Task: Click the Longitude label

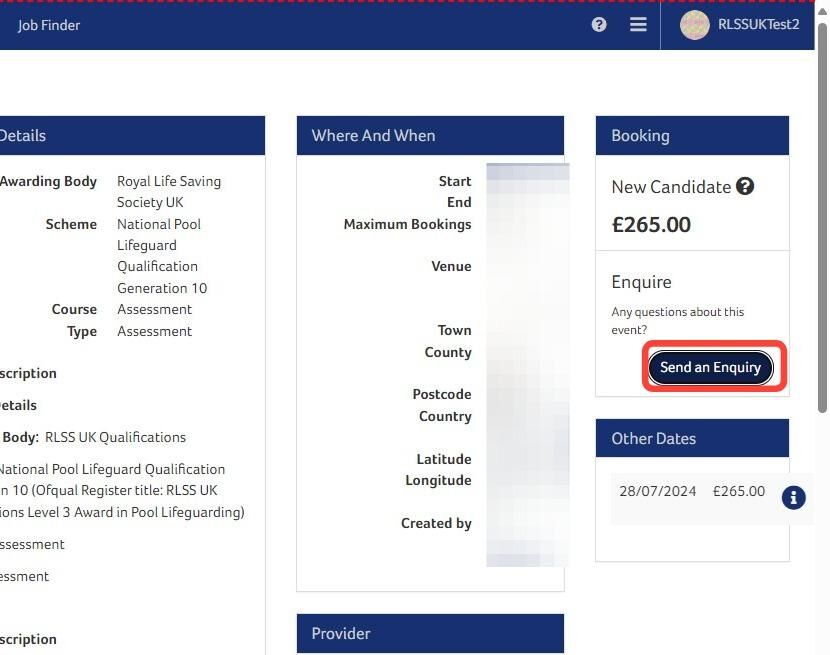Action: click(438, 480)
